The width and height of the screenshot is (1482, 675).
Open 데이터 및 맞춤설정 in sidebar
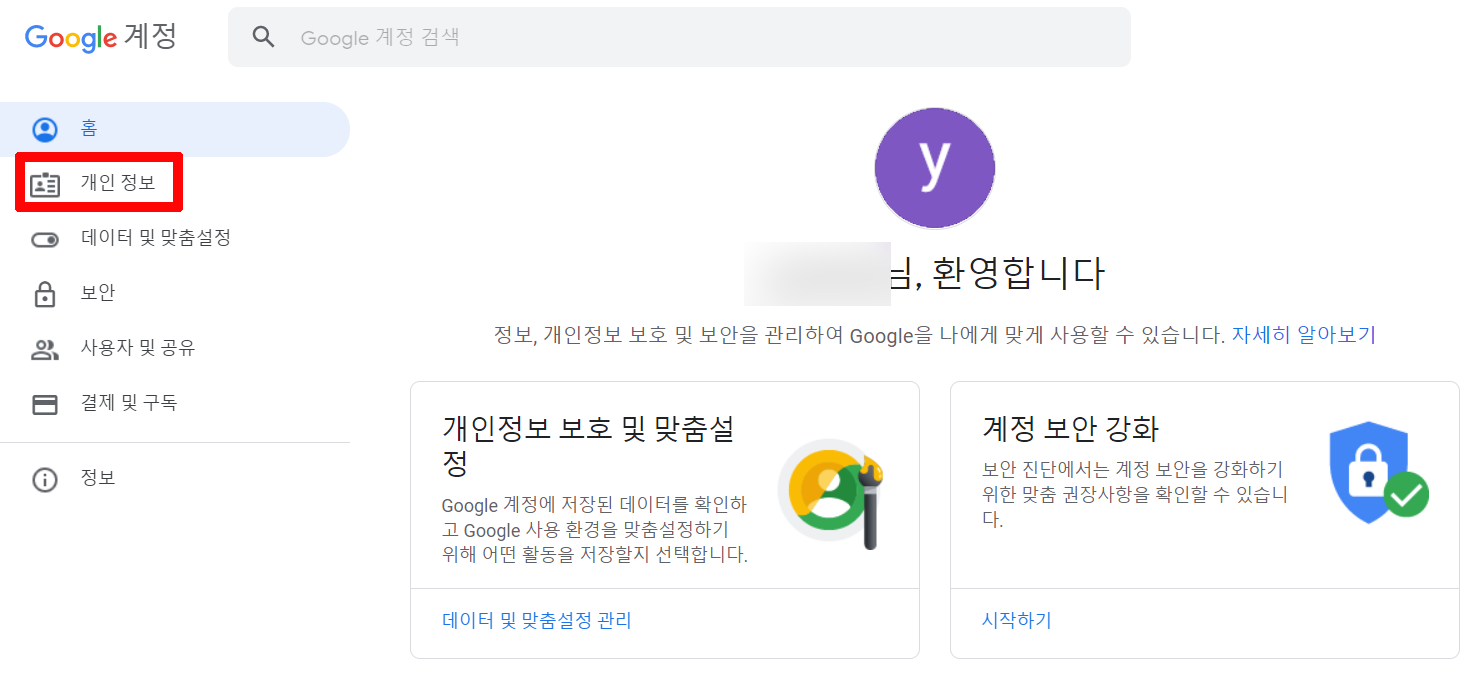[175, 238]
